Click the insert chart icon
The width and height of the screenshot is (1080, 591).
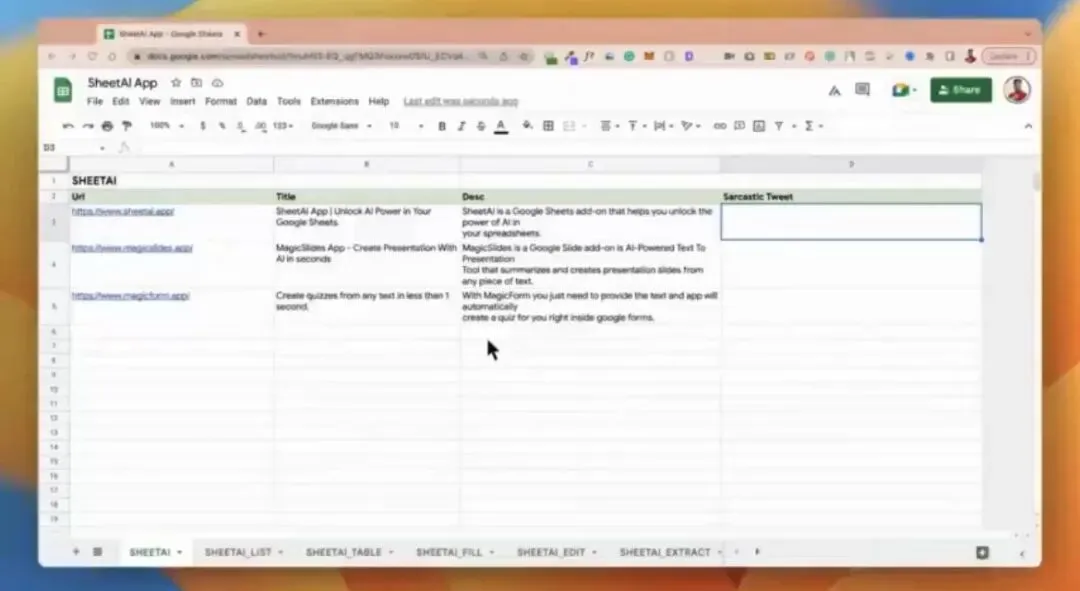click(x=759, y=126)
